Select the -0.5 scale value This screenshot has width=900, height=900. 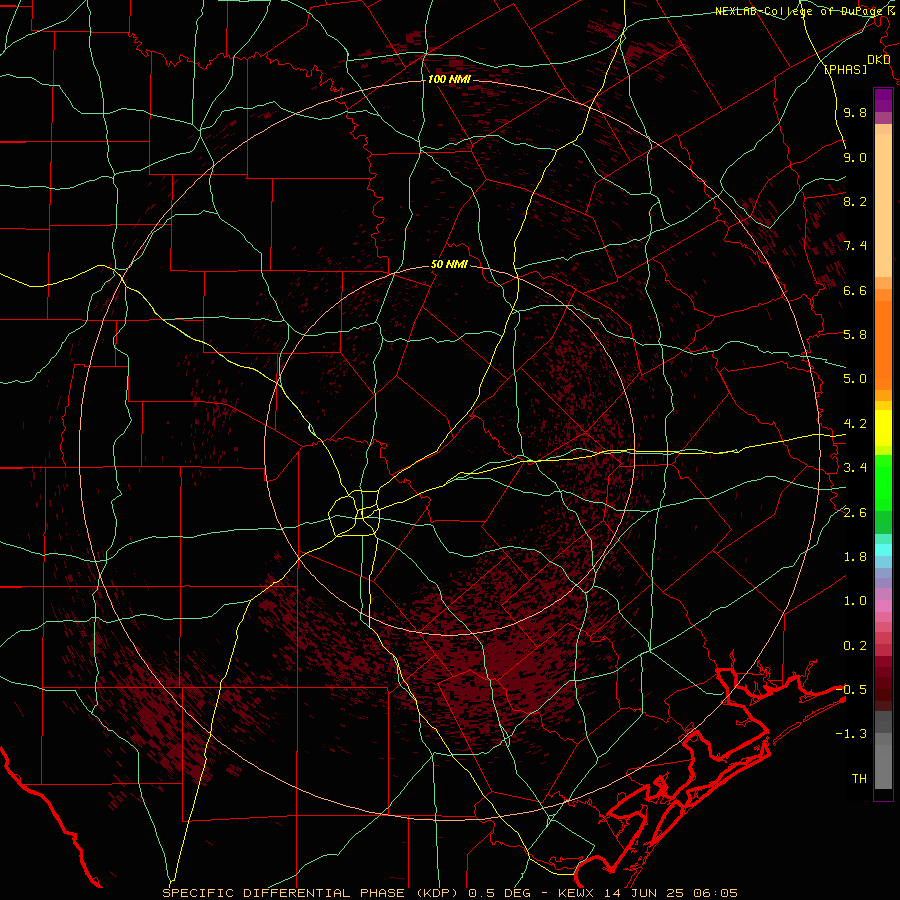852,690
